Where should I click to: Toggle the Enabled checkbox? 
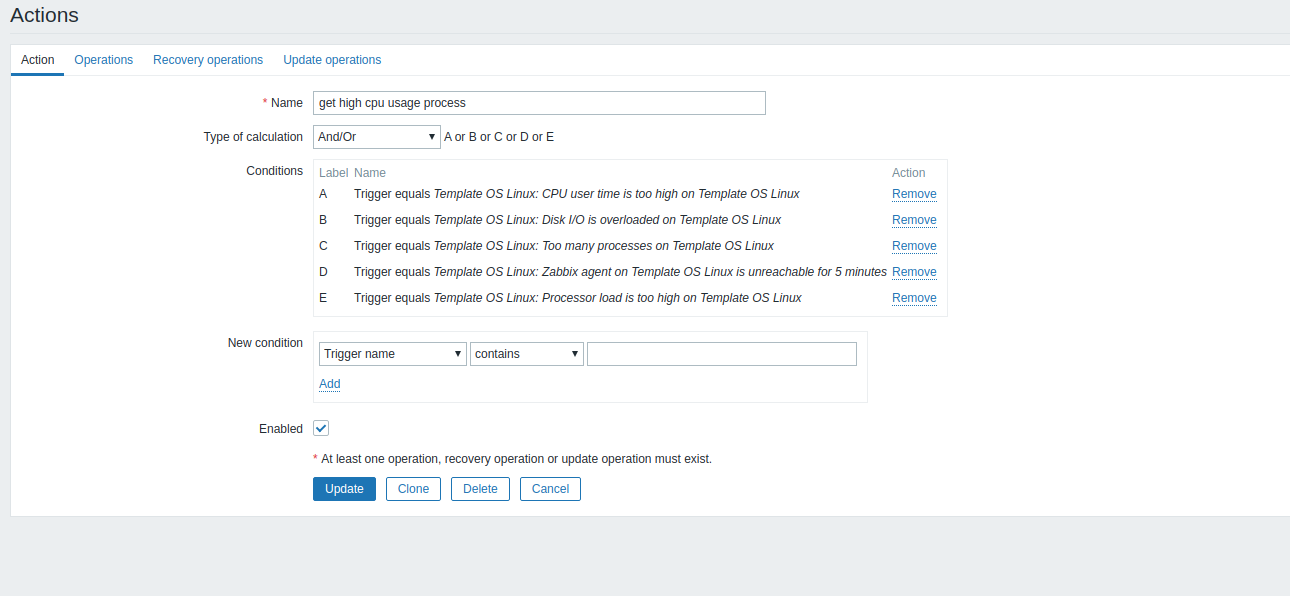pos(321,428)
